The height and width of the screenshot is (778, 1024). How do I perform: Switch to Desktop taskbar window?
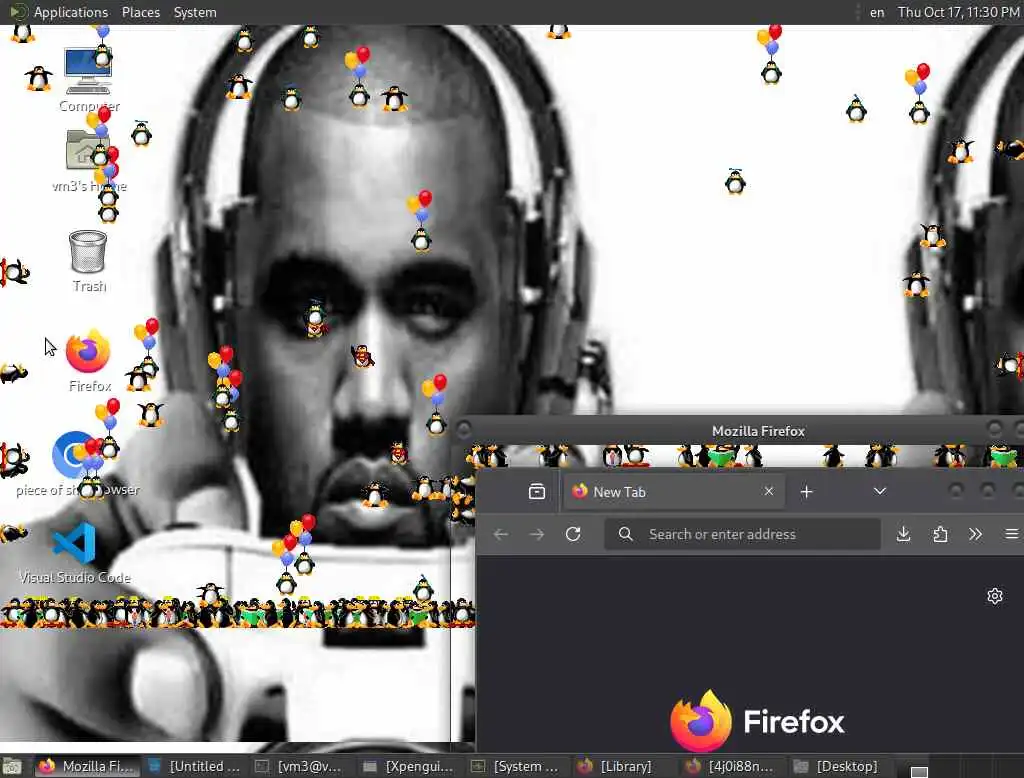(x=840, y=766)
